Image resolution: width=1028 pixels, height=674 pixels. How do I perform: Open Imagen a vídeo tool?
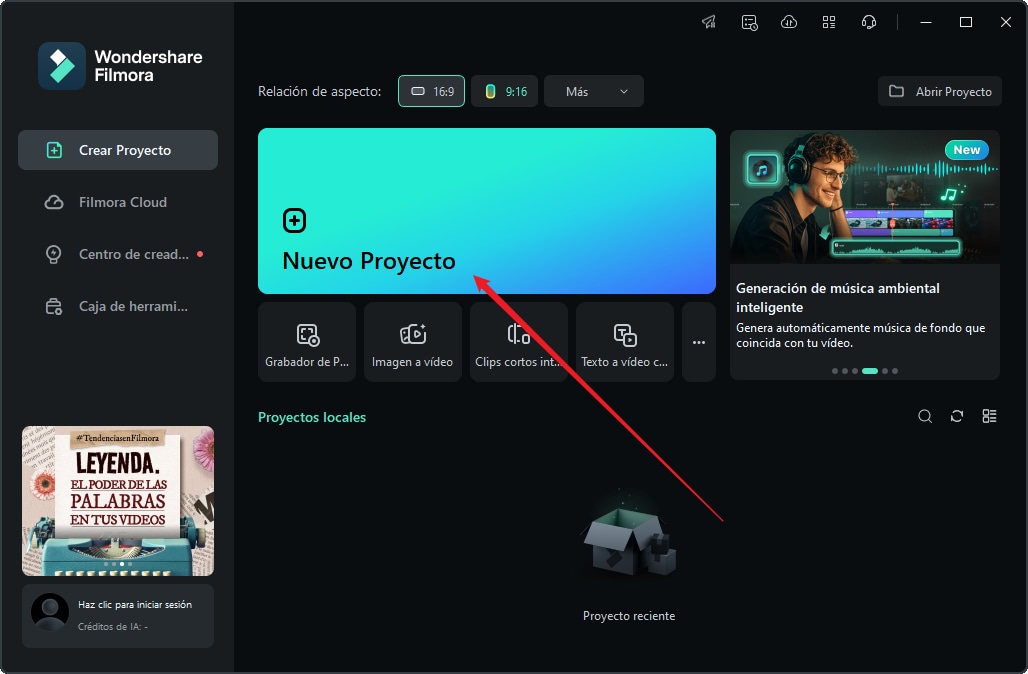[413, 342]
